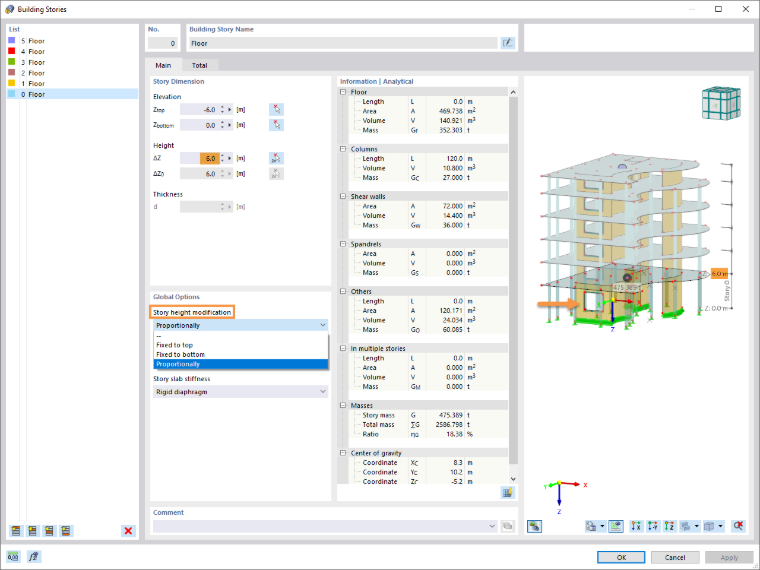760x570 pixels.
Task: Click the view settings icon under preview
Action: point(535,526)
